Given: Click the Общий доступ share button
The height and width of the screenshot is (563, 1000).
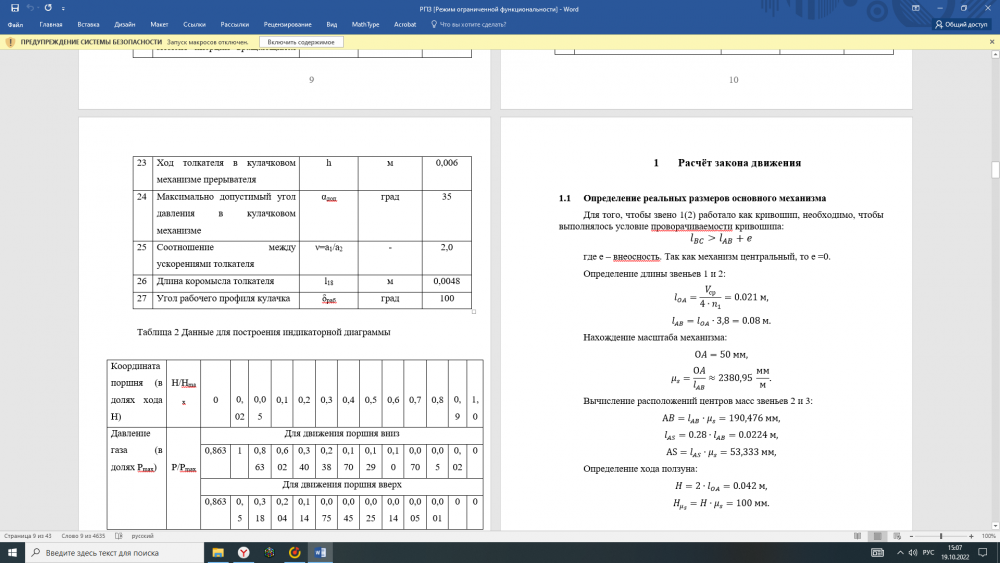Looking at the screenshot, I should point(961,24).
